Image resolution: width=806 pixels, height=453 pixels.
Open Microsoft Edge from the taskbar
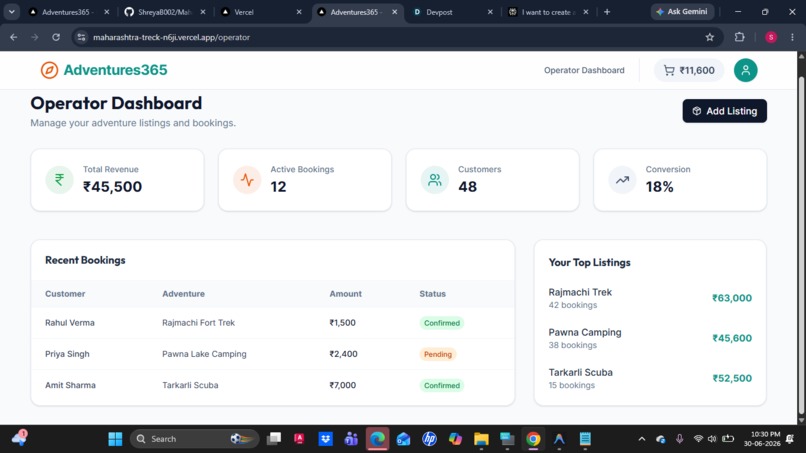click(377, 439)
